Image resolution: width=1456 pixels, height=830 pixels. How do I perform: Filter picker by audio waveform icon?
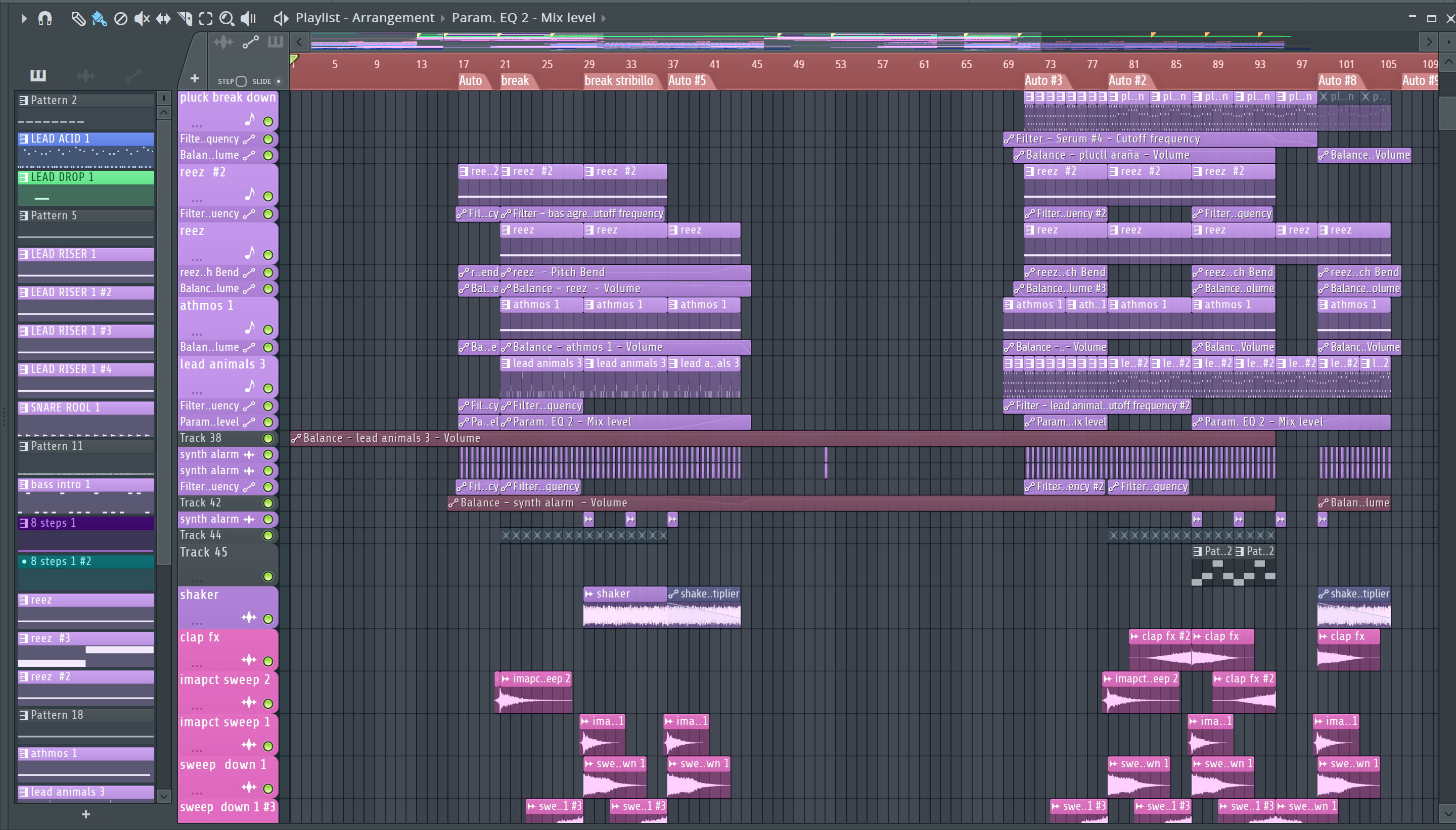(x=85, y=75)
